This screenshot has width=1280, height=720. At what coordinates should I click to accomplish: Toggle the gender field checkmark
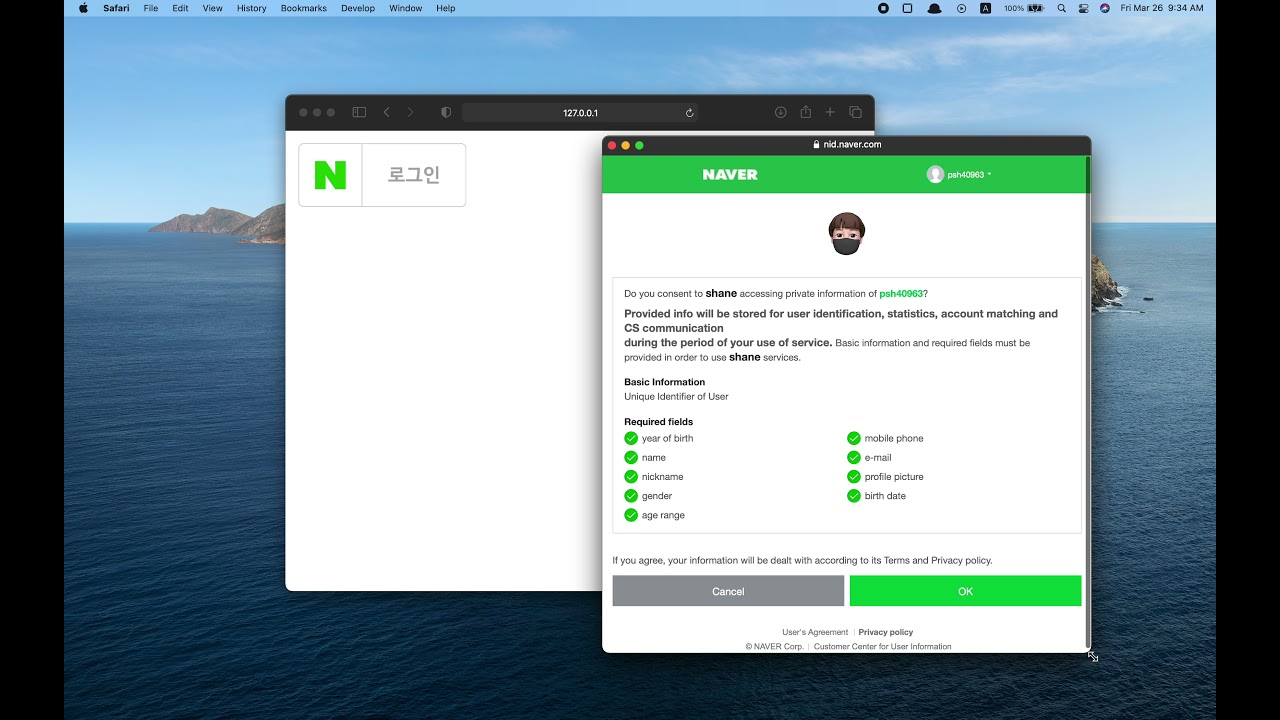pyautogui.click(x=631, y=496)
